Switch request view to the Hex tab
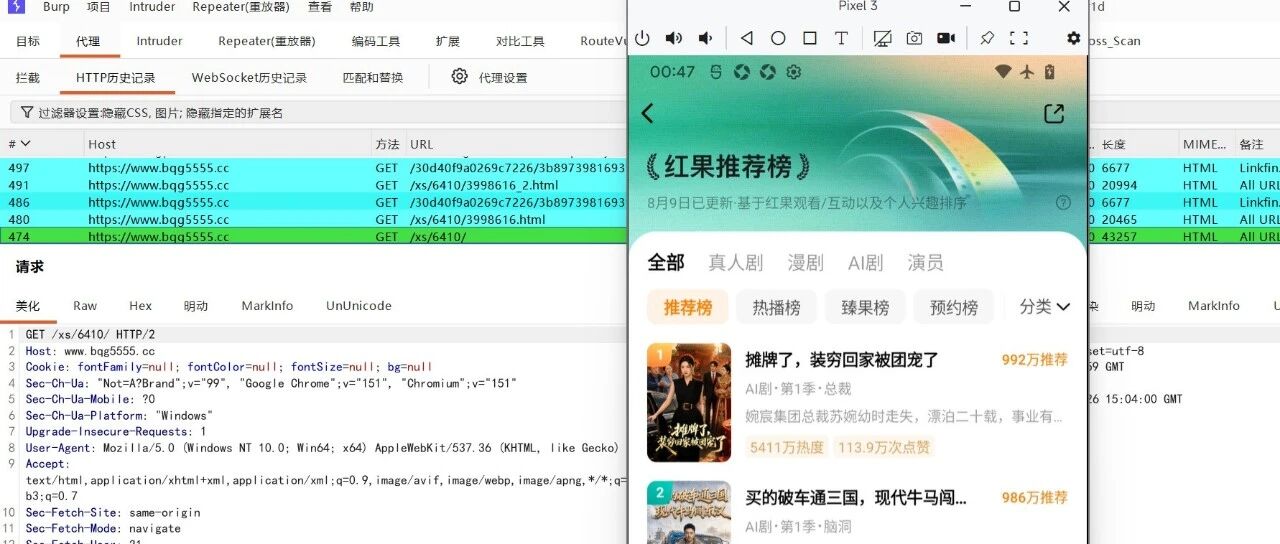1280x544 pixels. coord(140,306)
